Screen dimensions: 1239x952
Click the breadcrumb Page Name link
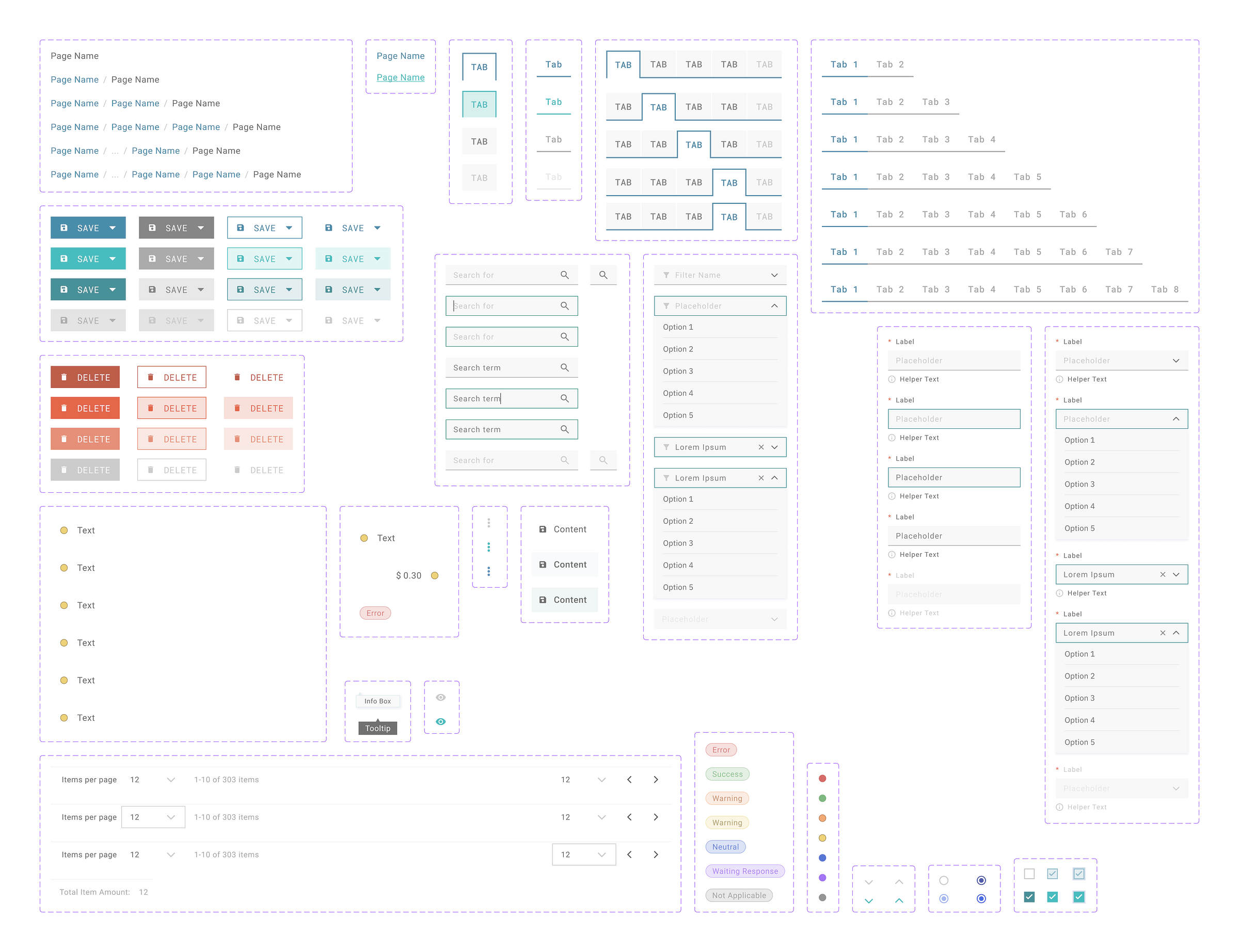74,79
